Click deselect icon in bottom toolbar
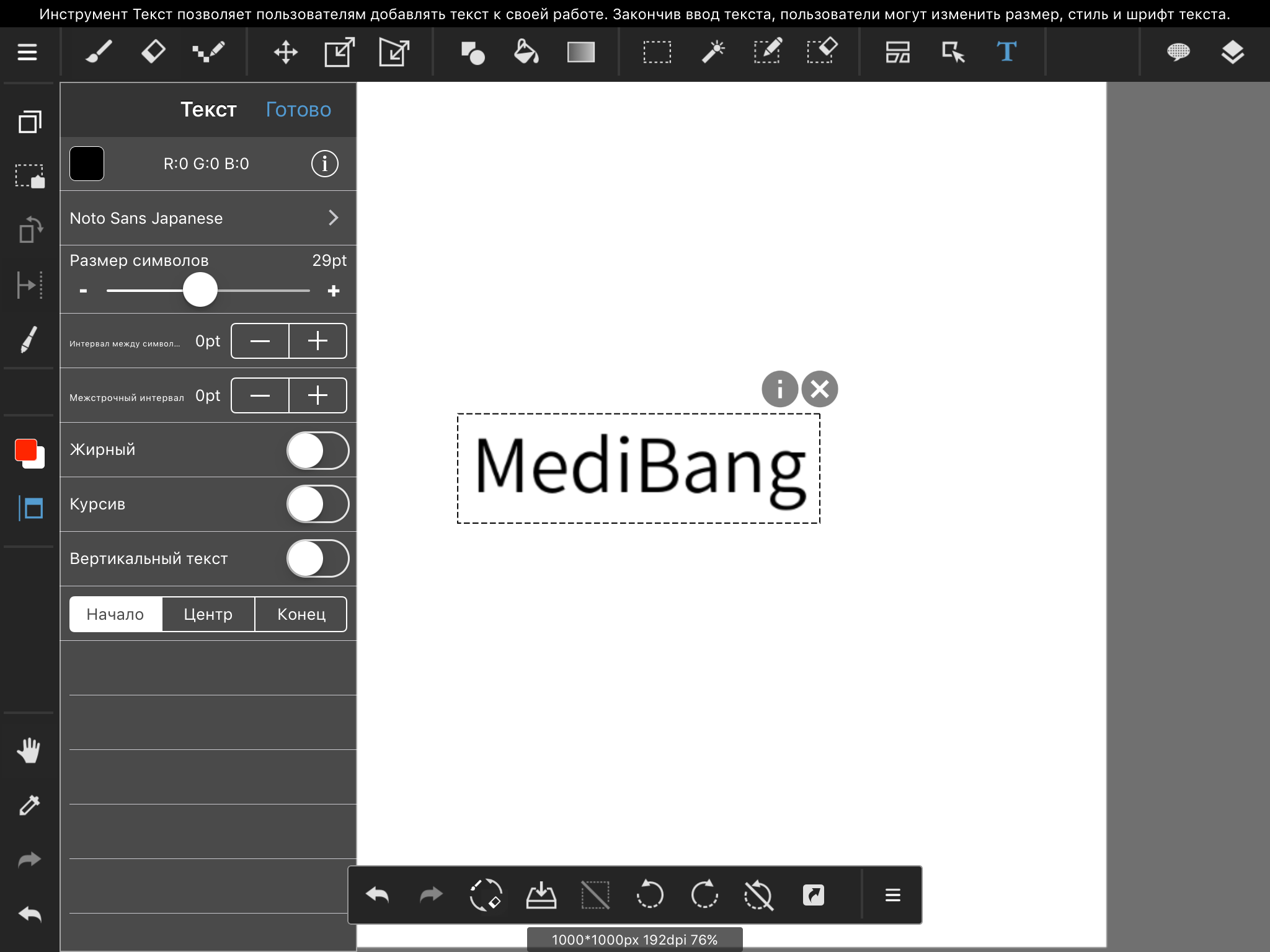The image size is (1270, 952). pyautogui.click(x=595, y=895)
